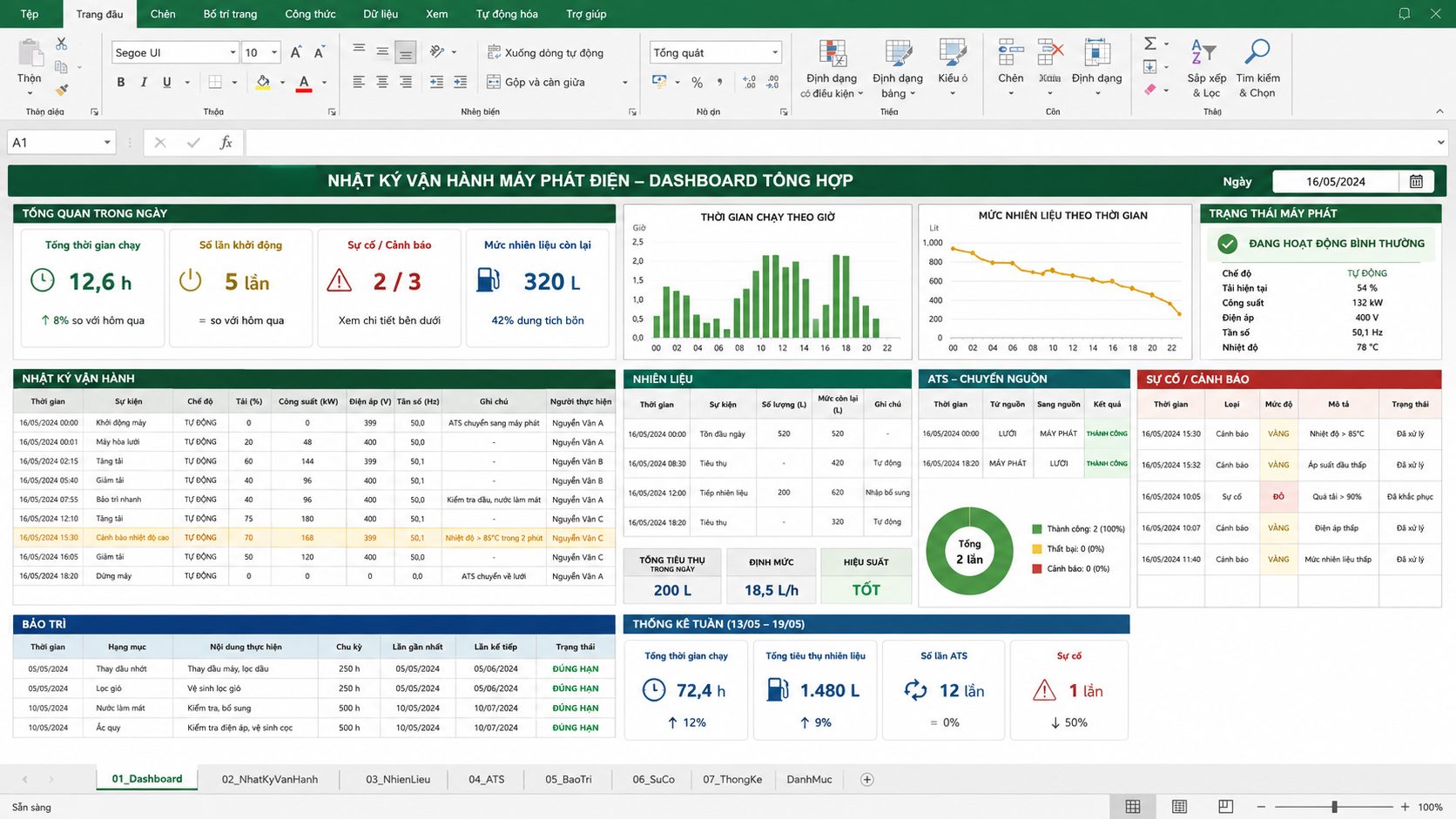Switch to the Dữ liệu tab
This screenshot has width=1456, height=819.
pyautogui.click(x=381, y=14)
